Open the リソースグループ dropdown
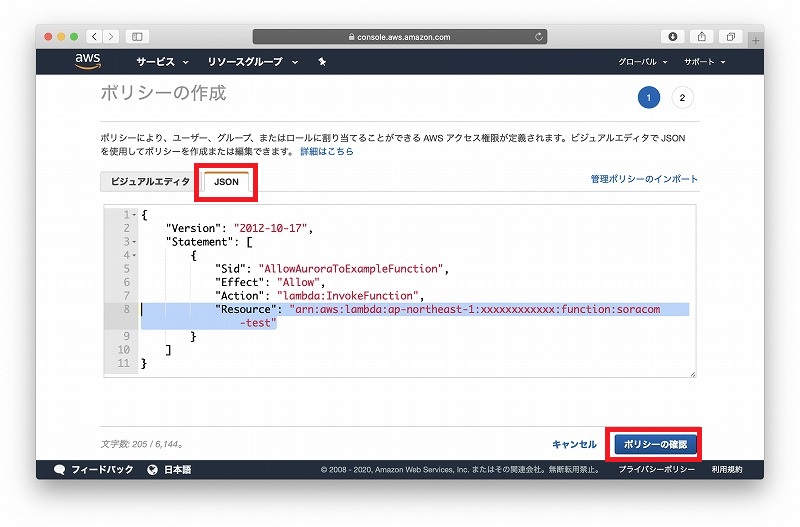 (253, 62)
